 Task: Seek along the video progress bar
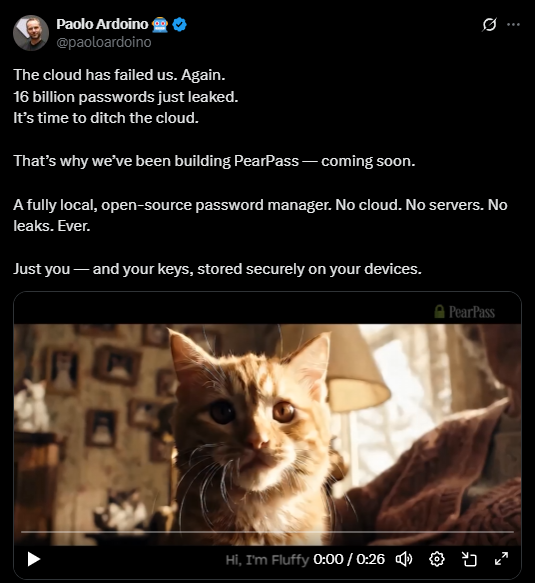(267, 532)
